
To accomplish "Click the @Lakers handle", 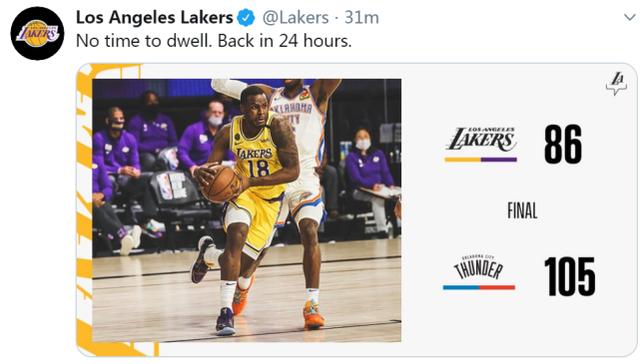I will click(295, 18).
